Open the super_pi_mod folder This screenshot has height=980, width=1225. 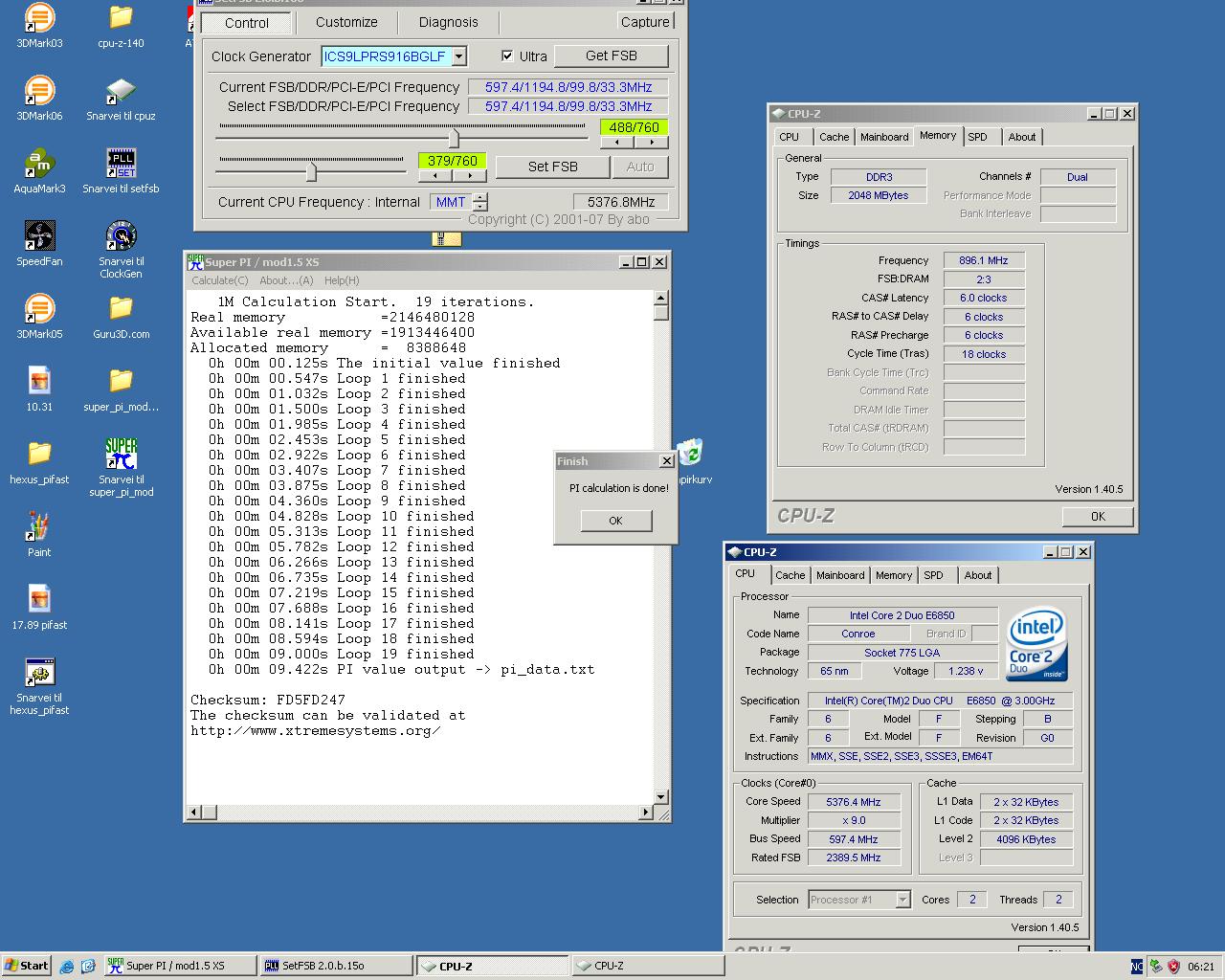tap(121, 390)
